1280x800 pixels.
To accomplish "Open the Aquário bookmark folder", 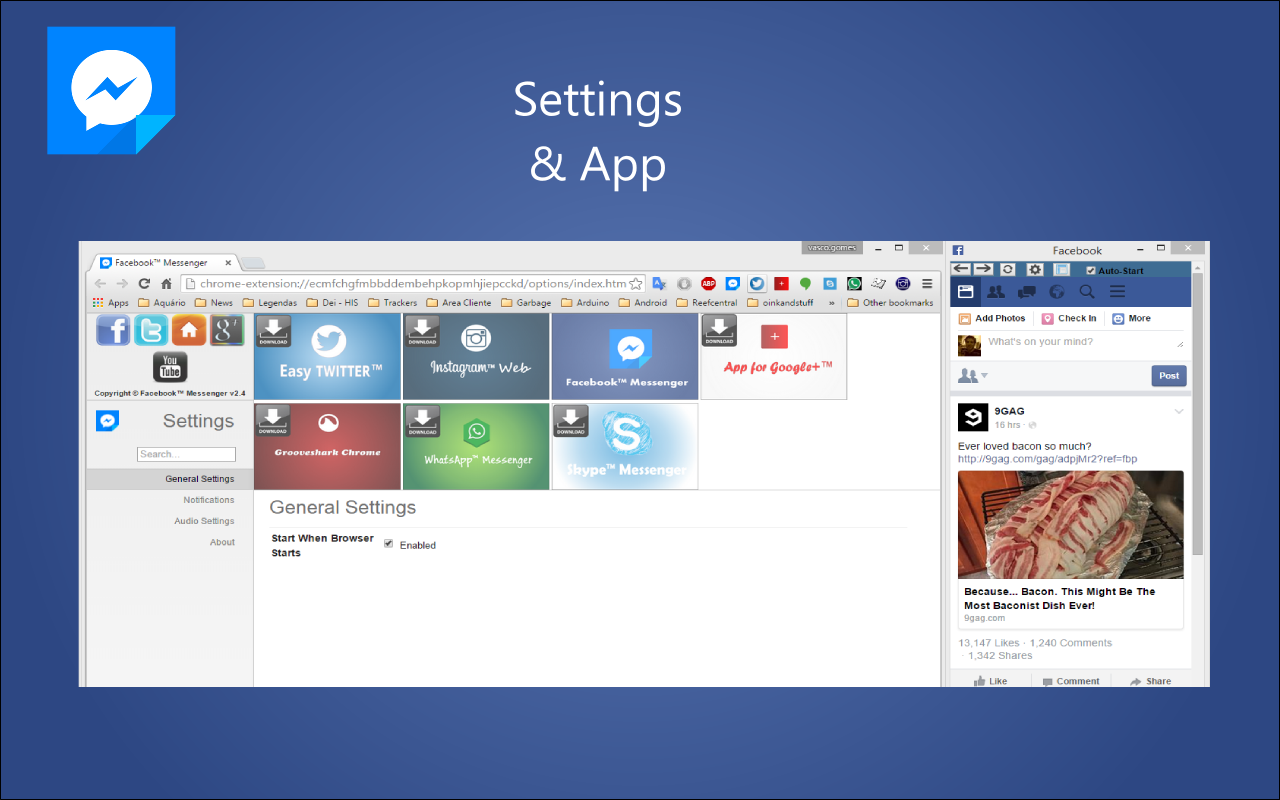I will pyautogui.click(x=162, y=302).
